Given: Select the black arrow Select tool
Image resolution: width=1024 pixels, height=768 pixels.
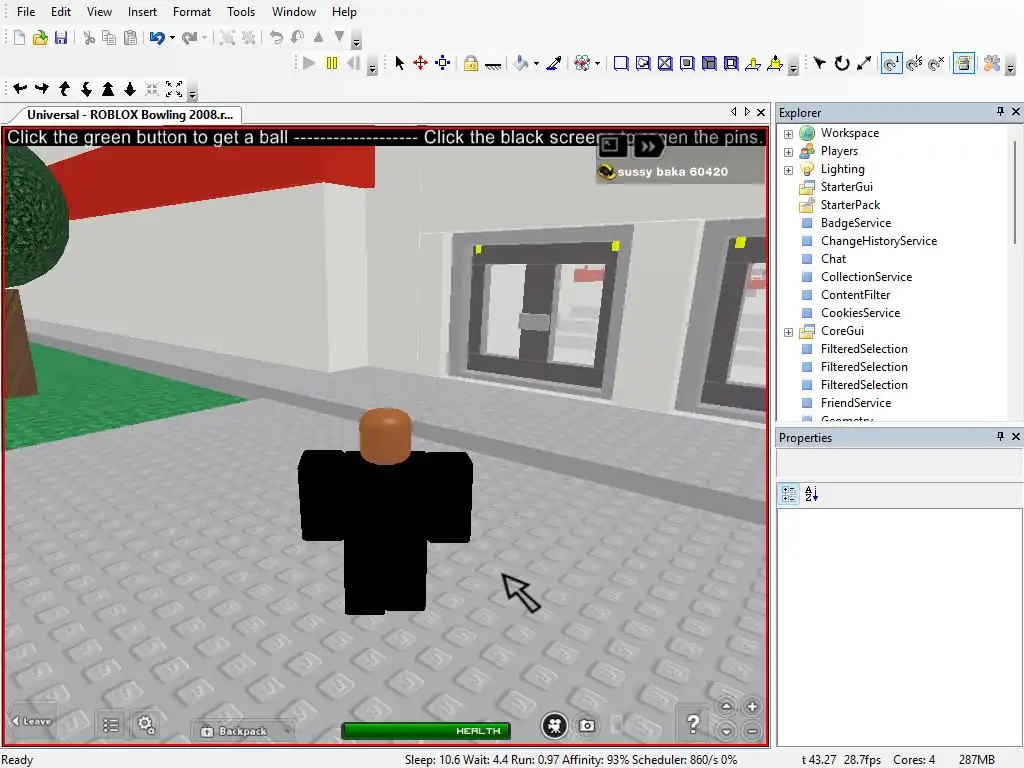Looking at the screenshot, I should point(400,63).
